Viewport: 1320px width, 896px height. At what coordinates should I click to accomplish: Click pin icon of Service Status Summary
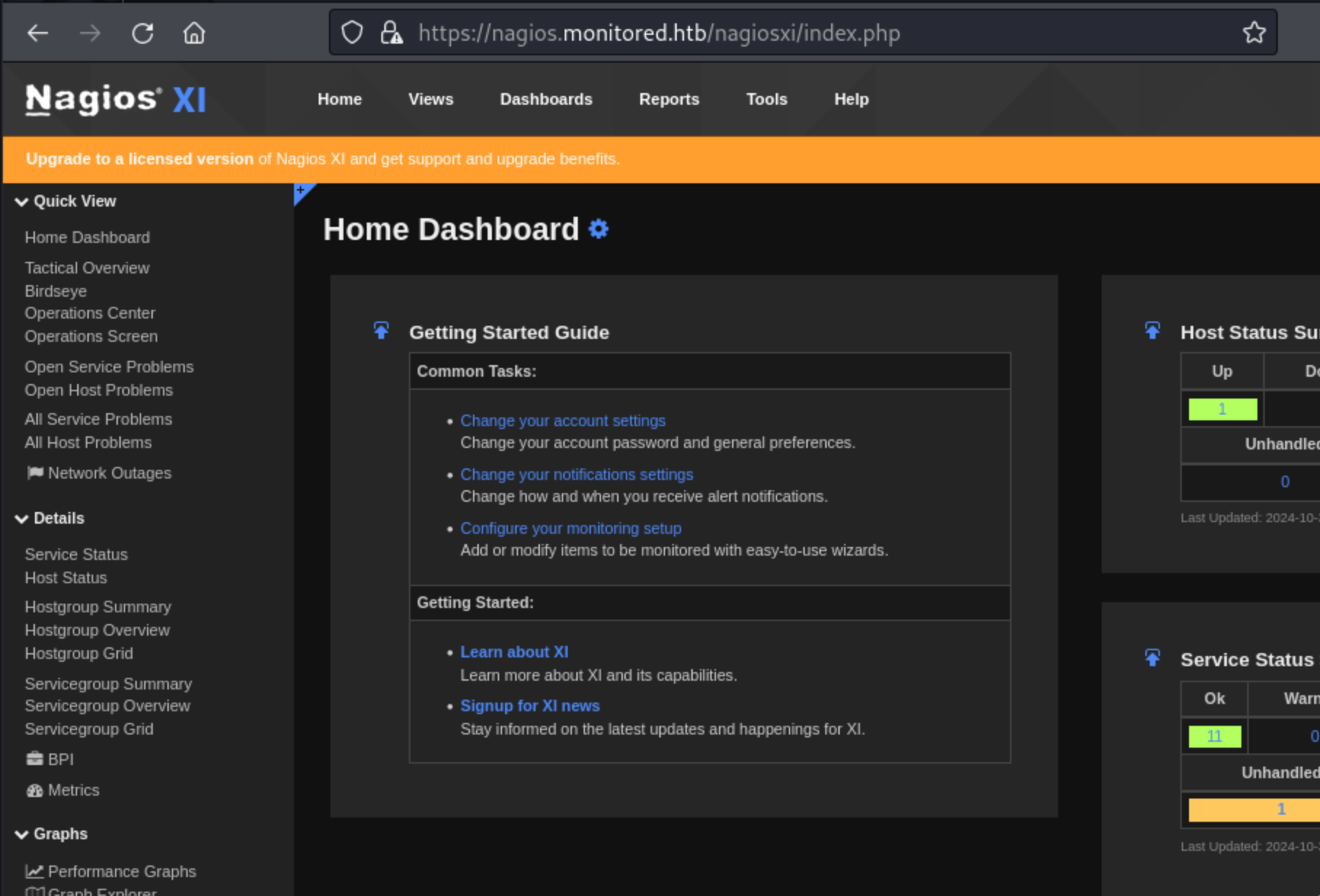(x=1153, y=658)
